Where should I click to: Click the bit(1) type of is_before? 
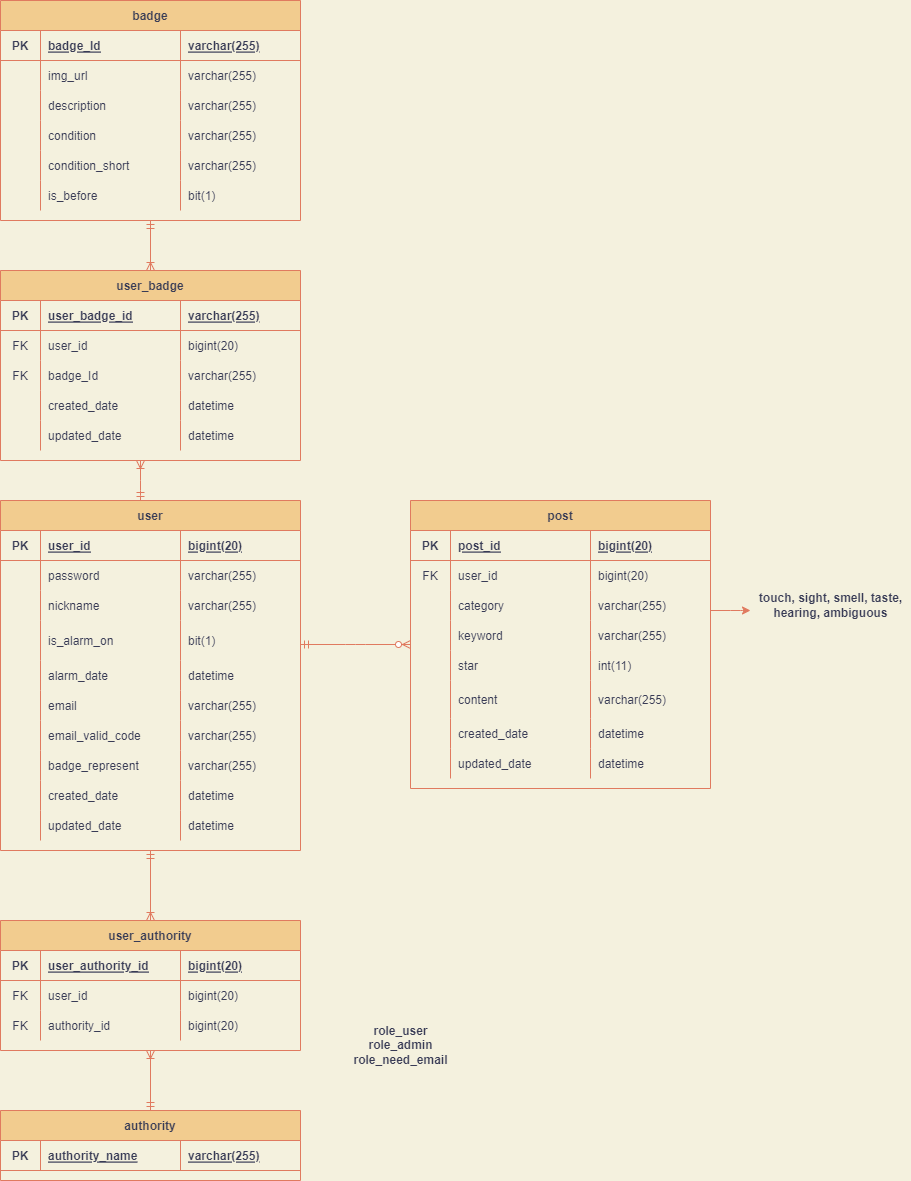click(x=202, y=196)
